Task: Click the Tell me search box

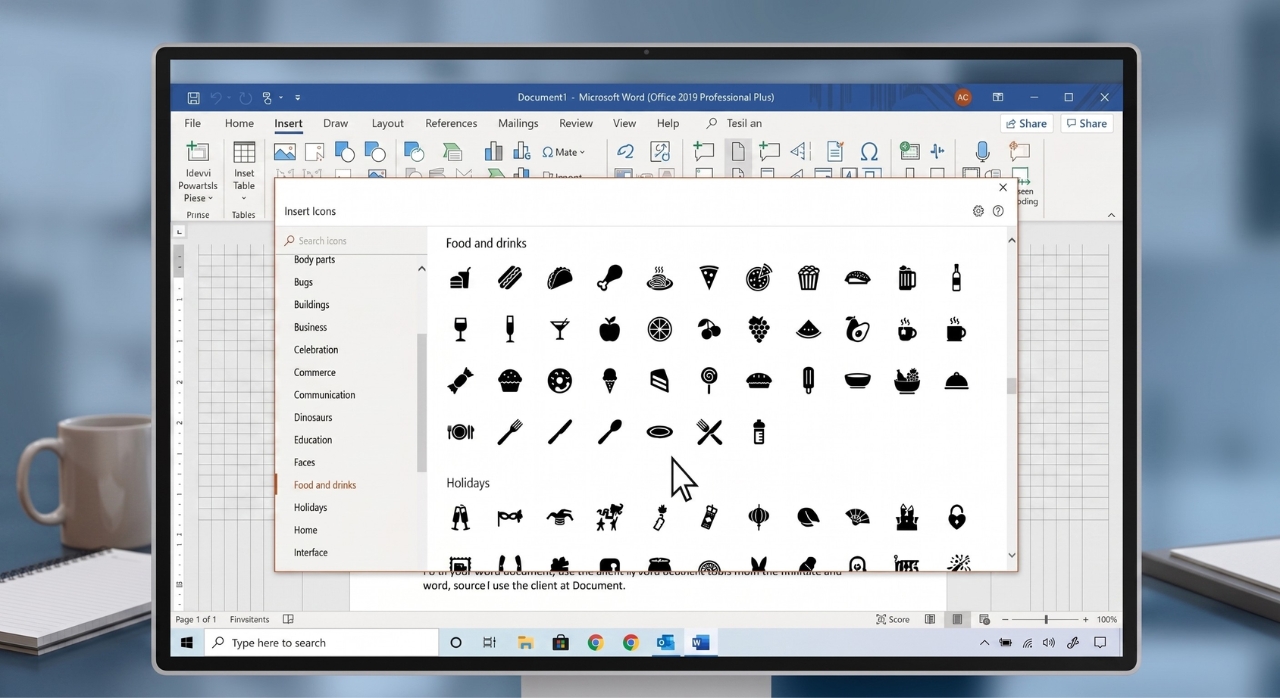Action: (x=735, y=123)
